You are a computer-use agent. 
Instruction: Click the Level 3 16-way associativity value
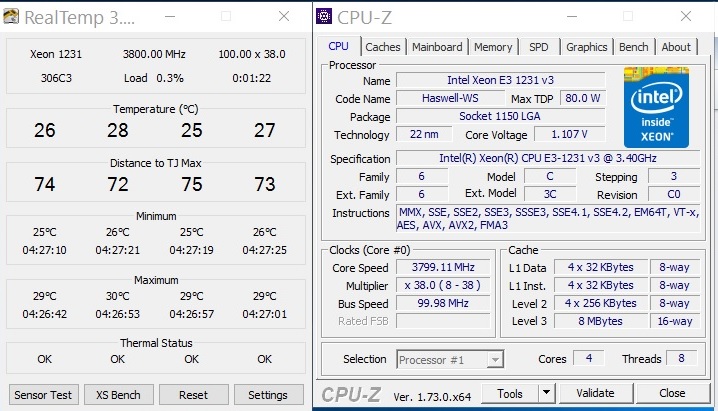pyautogui.click(x=675, y=321)
